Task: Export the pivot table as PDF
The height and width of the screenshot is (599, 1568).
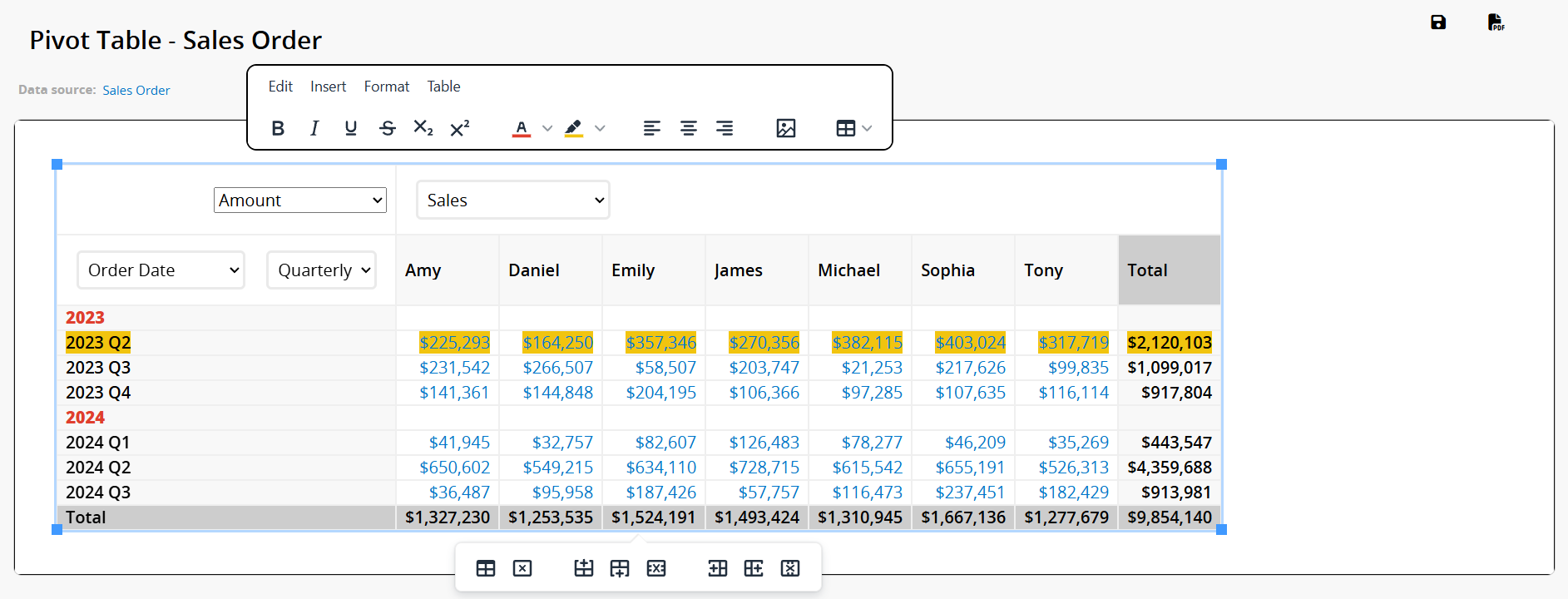Action: click(1496, 22)
